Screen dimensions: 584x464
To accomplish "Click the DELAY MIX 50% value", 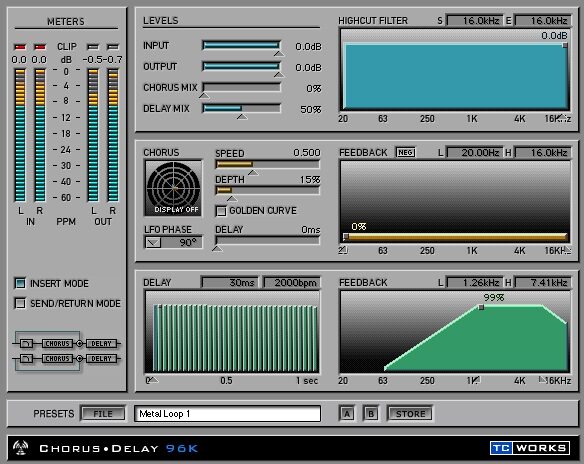I will (310, 110).
